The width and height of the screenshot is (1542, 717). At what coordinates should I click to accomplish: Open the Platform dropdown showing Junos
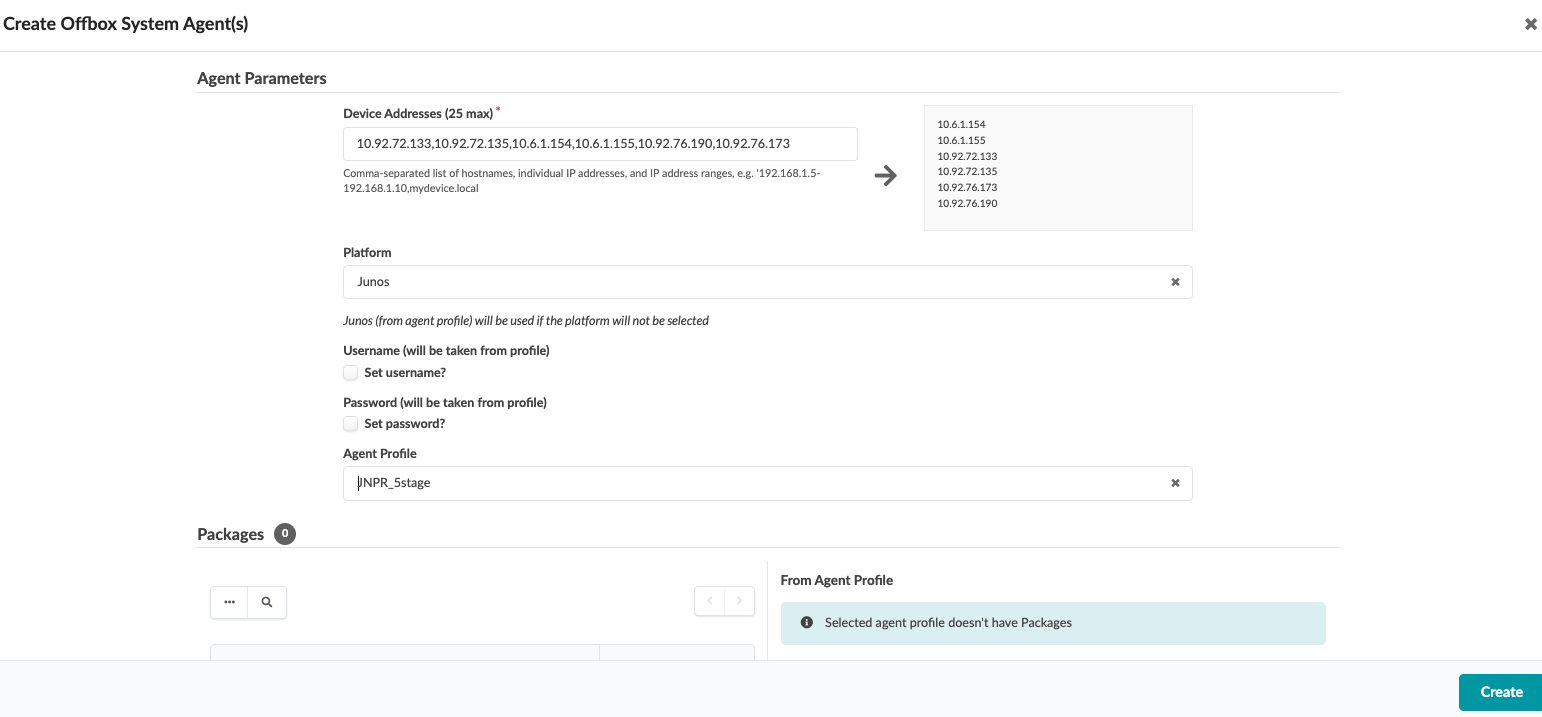pyautogui.click(x=750, y=282)
